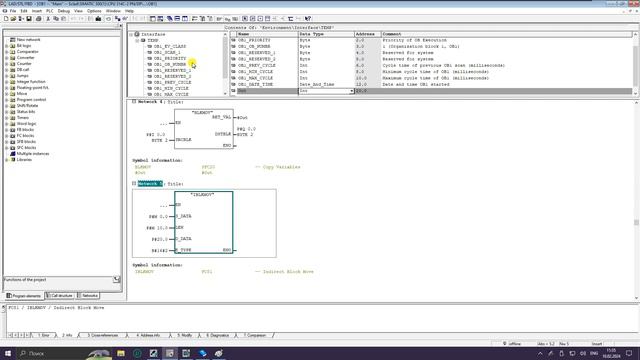Open the 6: Diagnostics tab
Screen dimensions: 640x360
tap(217, 335)
